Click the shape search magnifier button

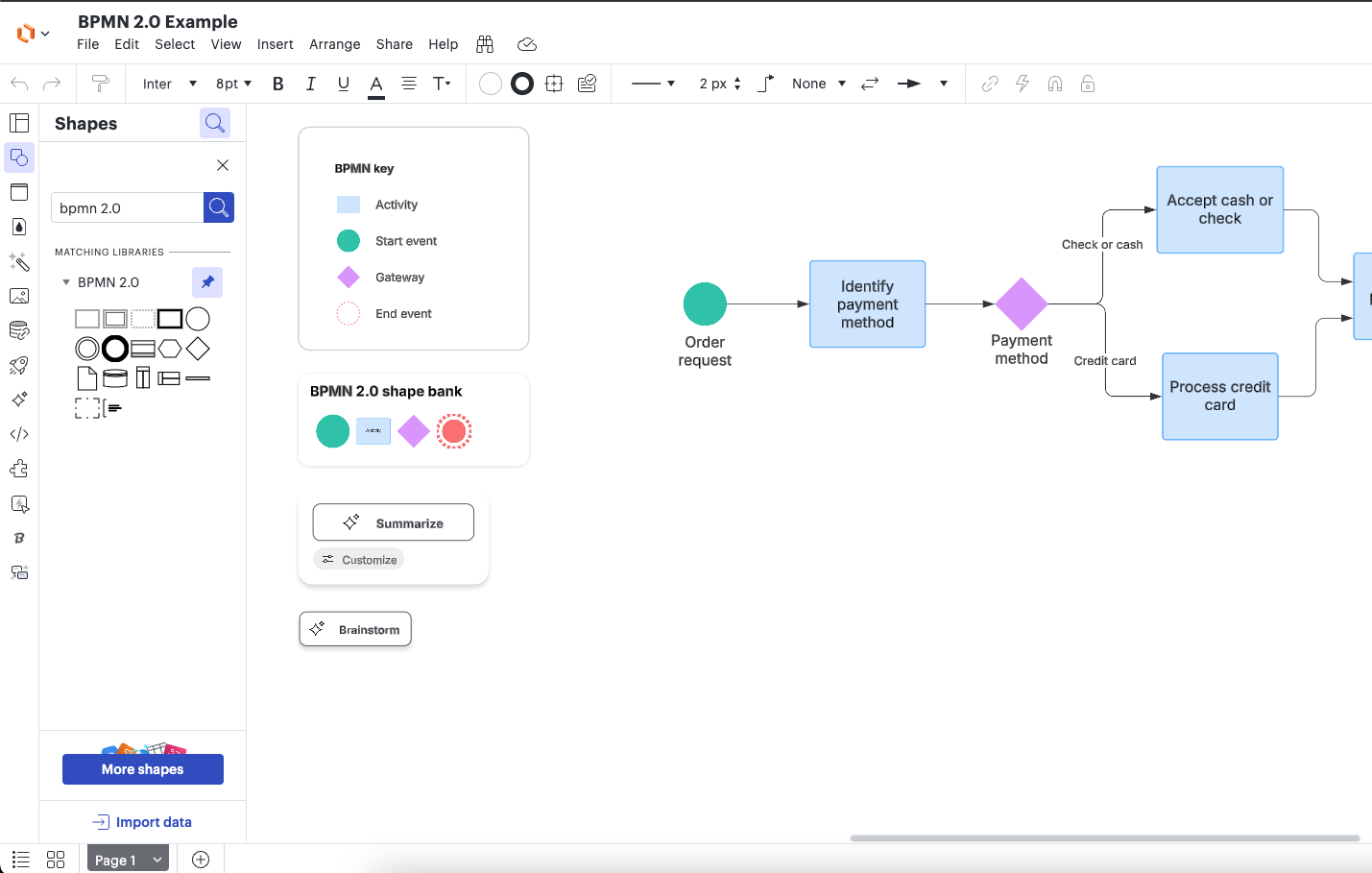[x=219, y=207]
